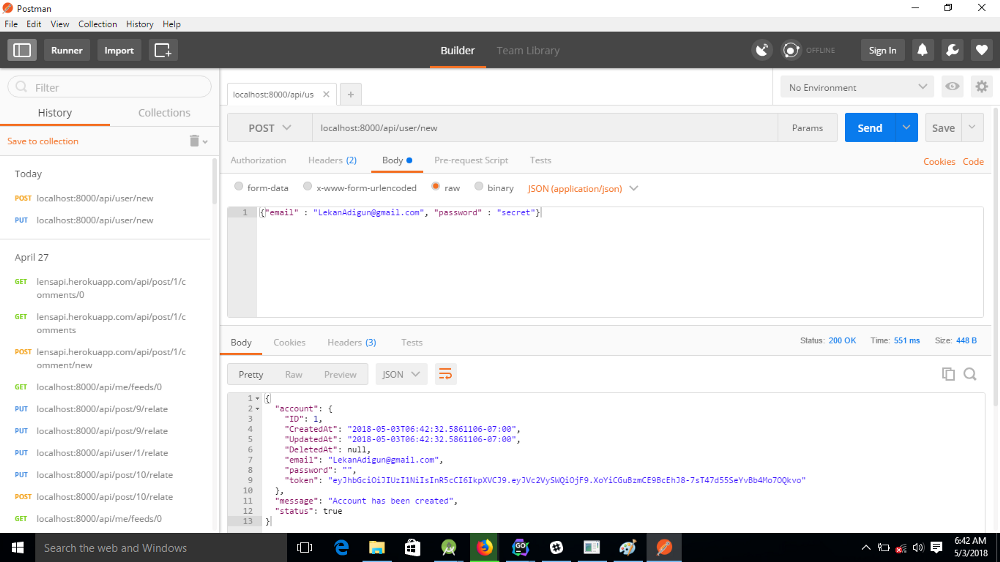1000x562 pixels.
Task: Click the Sign In button
Action: click(x=883, y=50)
